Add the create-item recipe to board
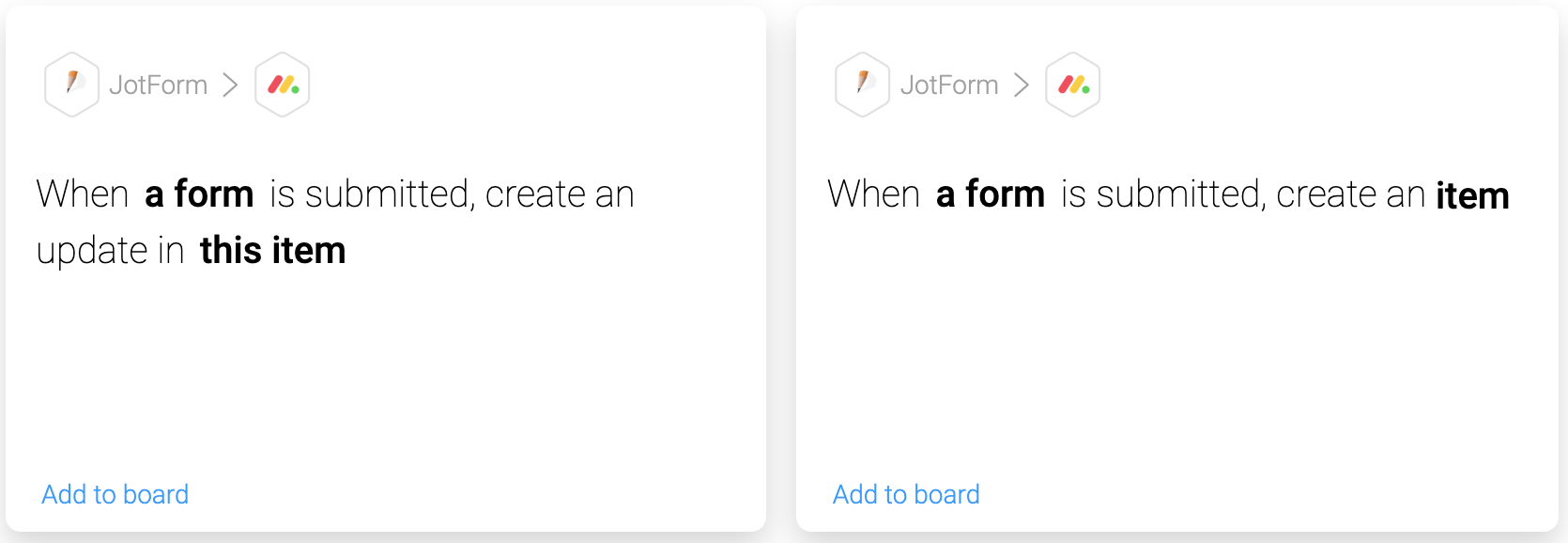This screenshot has height=543, width=1568. click(906, 494)
